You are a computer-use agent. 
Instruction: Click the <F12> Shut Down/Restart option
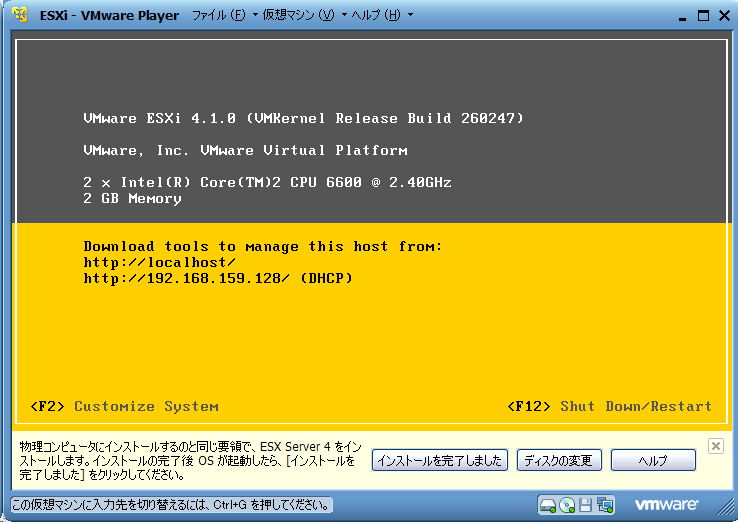pyautogui.click(x=610, y=406)
